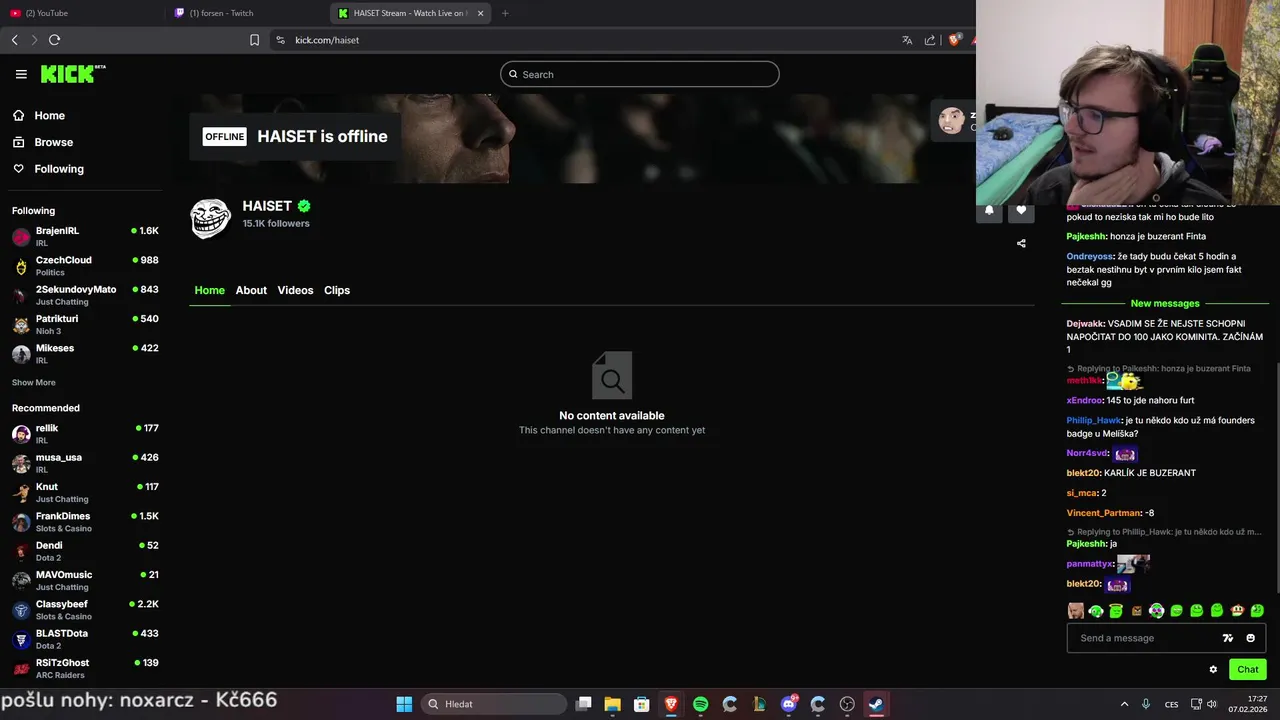The width and height of the screenshot is (1280, 720).
Task: Open Patrikturi channel
Action: (x=85, y=324)
